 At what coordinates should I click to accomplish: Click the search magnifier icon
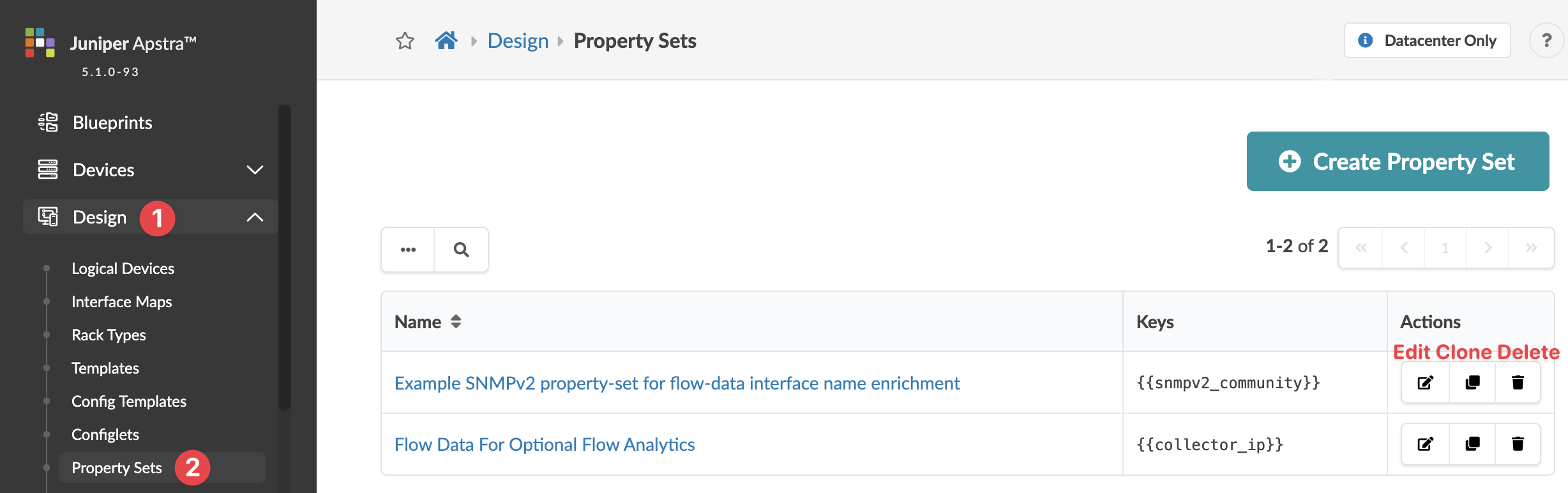click(461, 250)
